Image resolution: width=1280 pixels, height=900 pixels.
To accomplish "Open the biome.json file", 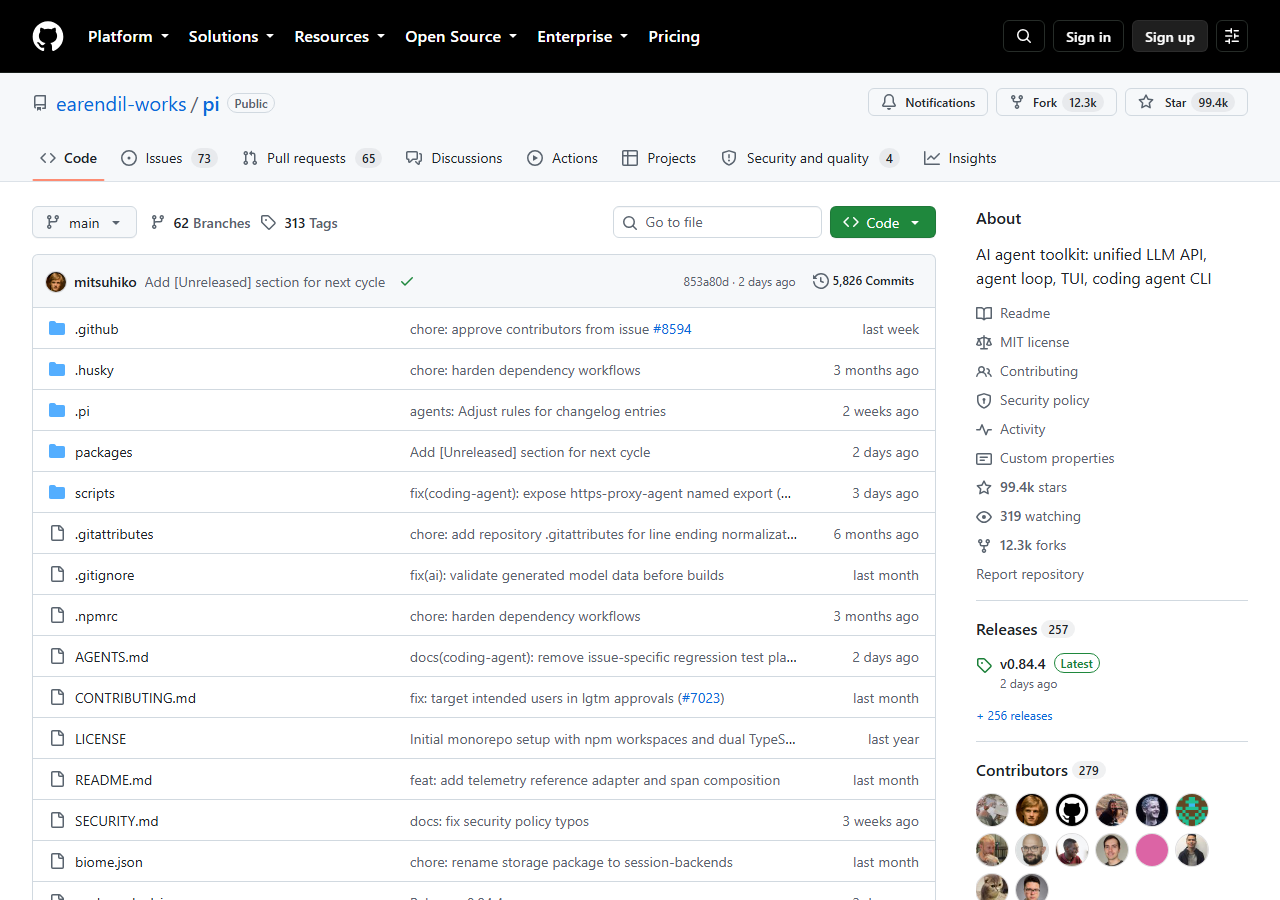I will point(109,862).
